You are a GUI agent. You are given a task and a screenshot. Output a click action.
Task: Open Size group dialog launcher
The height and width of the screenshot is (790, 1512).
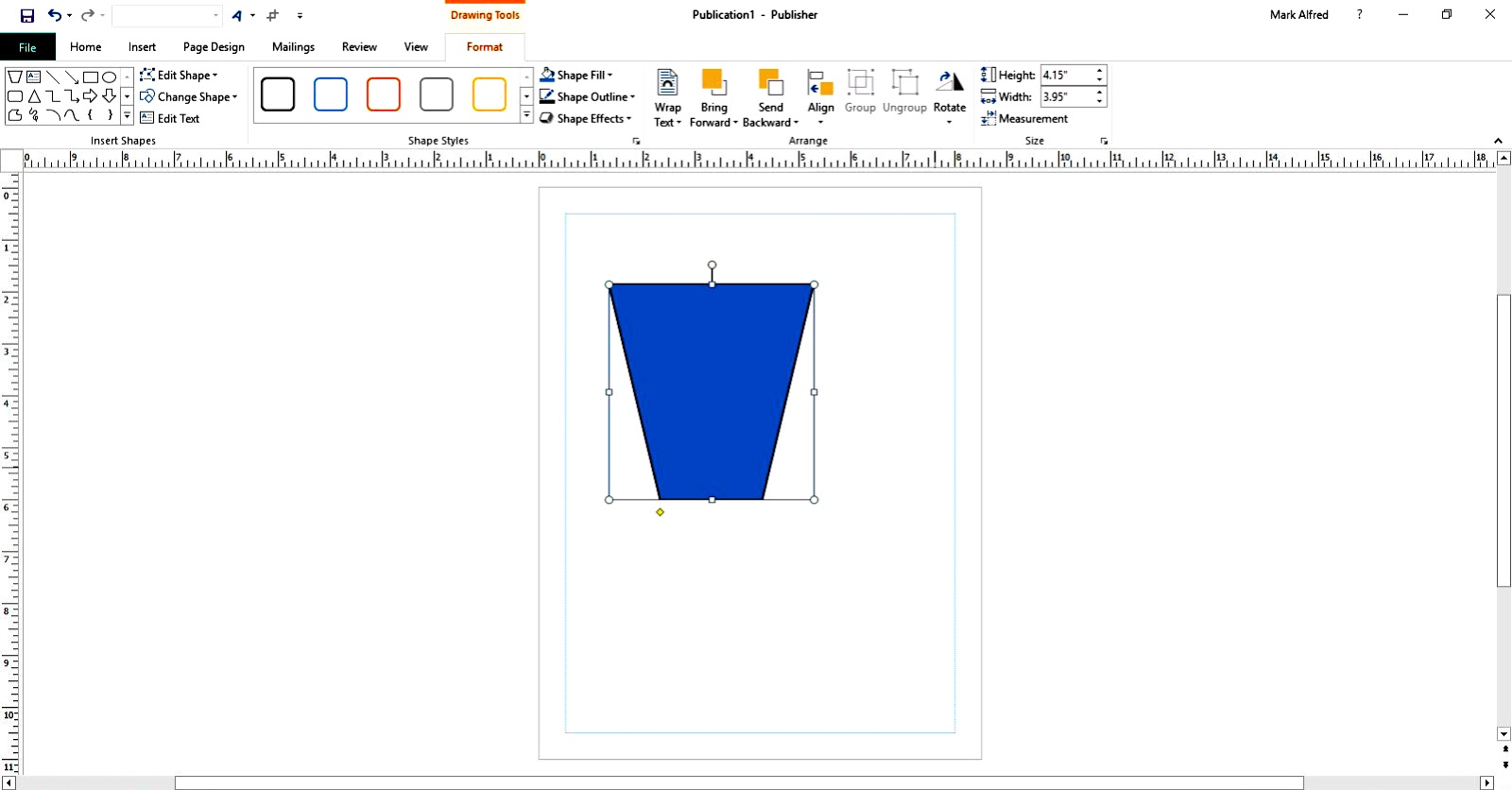click(1104, 141)
